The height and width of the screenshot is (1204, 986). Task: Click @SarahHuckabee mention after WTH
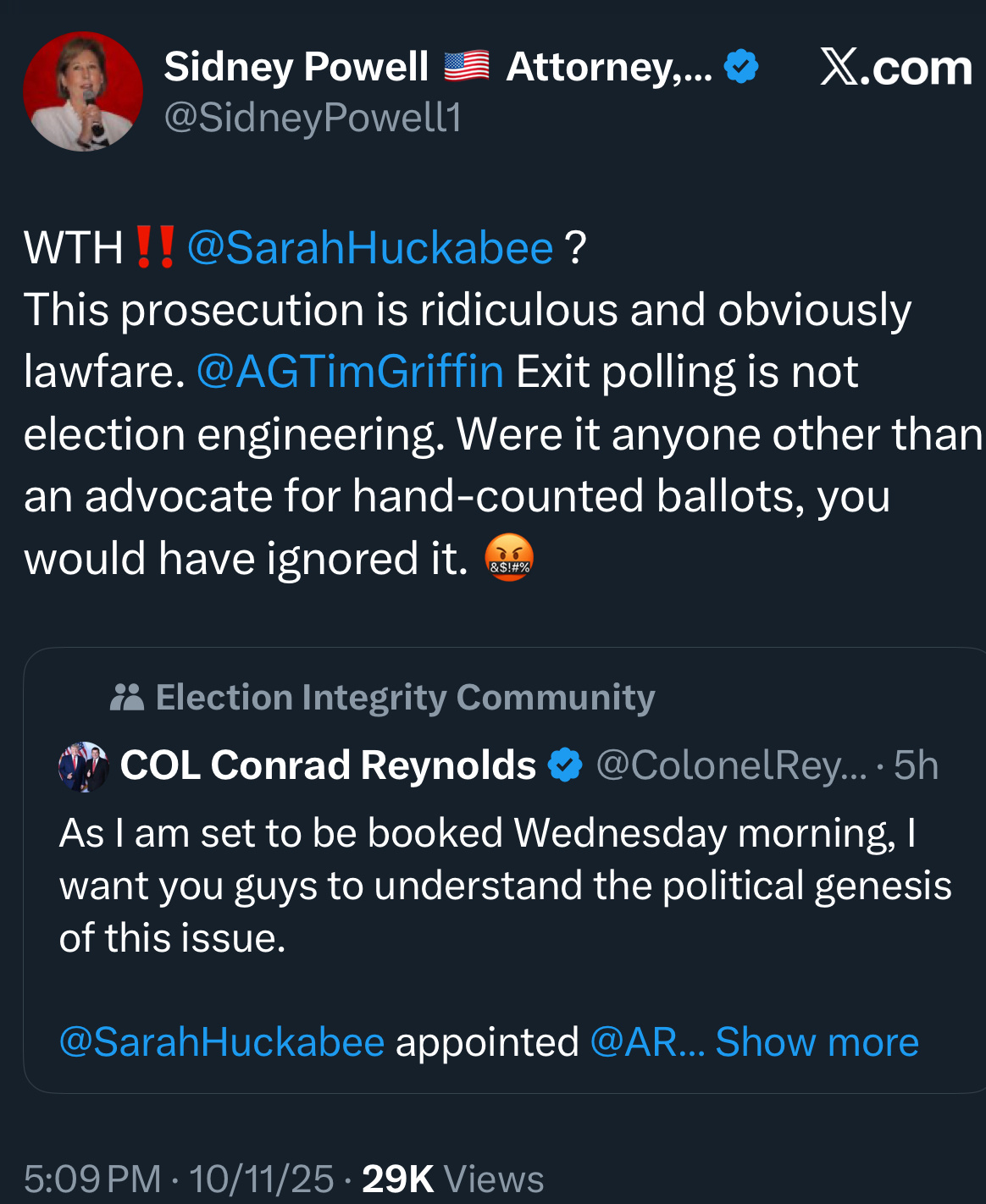coord(370,248)
